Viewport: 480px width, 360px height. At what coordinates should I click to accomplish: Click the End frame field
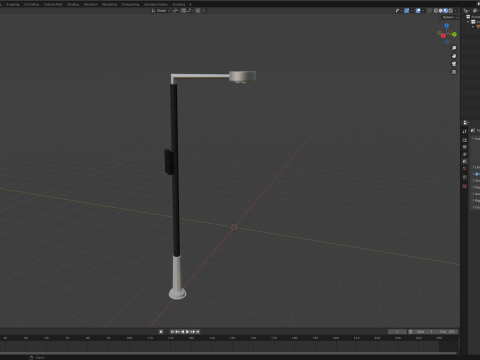447,332
